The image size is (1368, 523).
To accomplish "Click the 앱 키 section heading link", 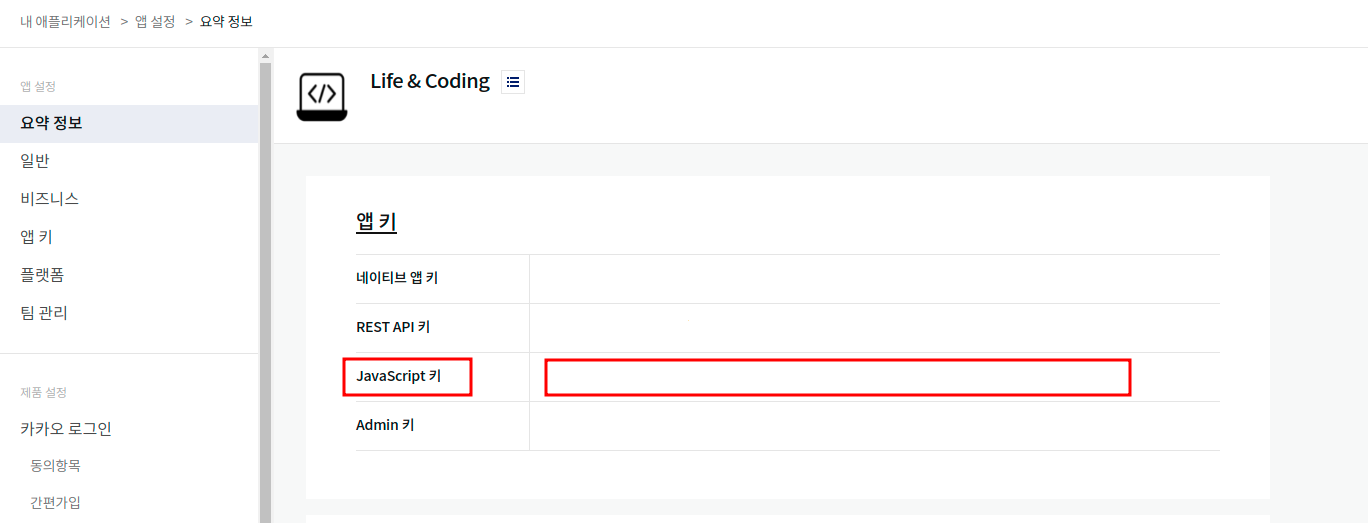I will click(x=376, y=222).
